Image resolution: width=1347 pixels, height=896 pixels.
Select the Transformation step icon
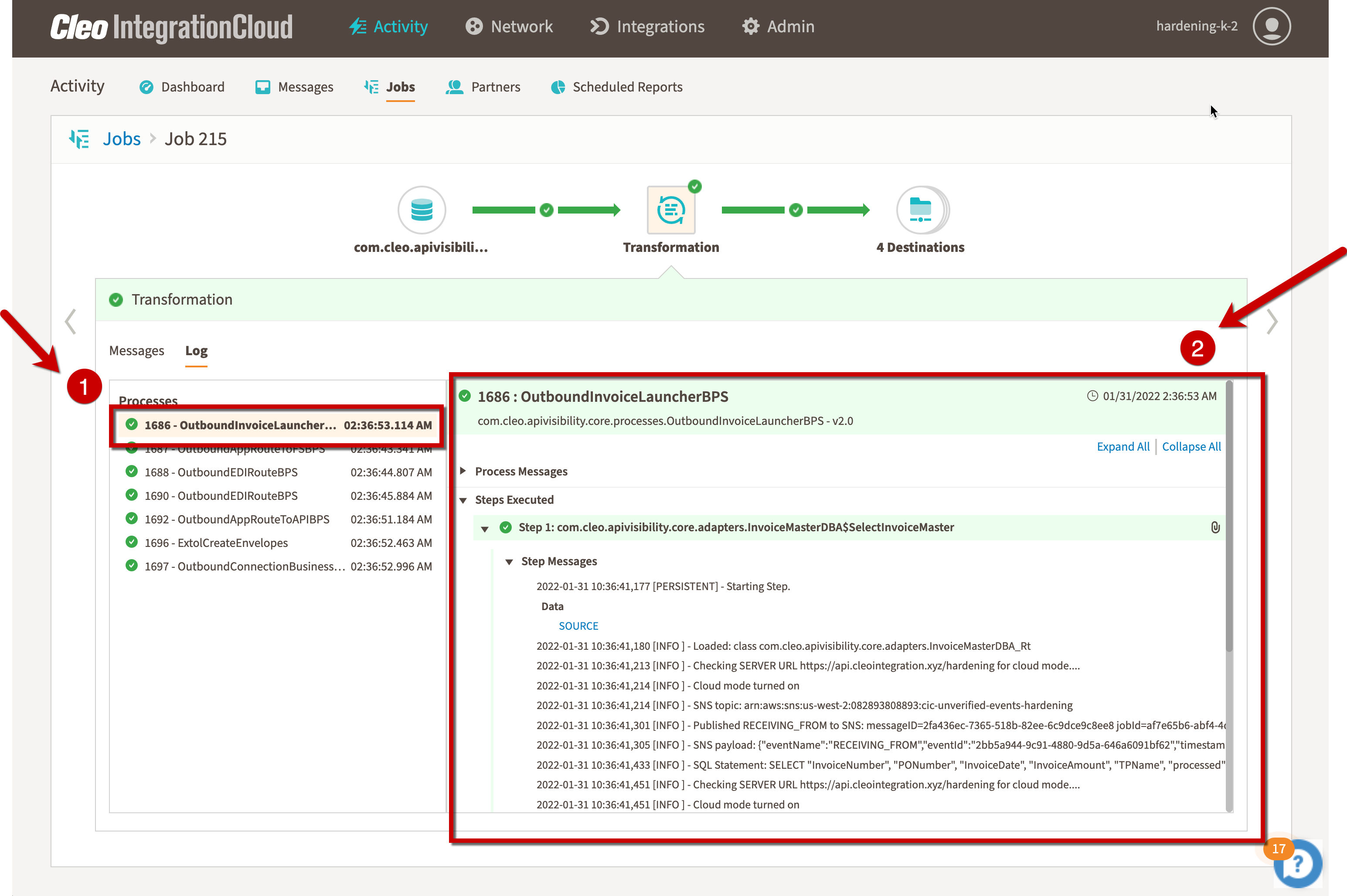671,210
